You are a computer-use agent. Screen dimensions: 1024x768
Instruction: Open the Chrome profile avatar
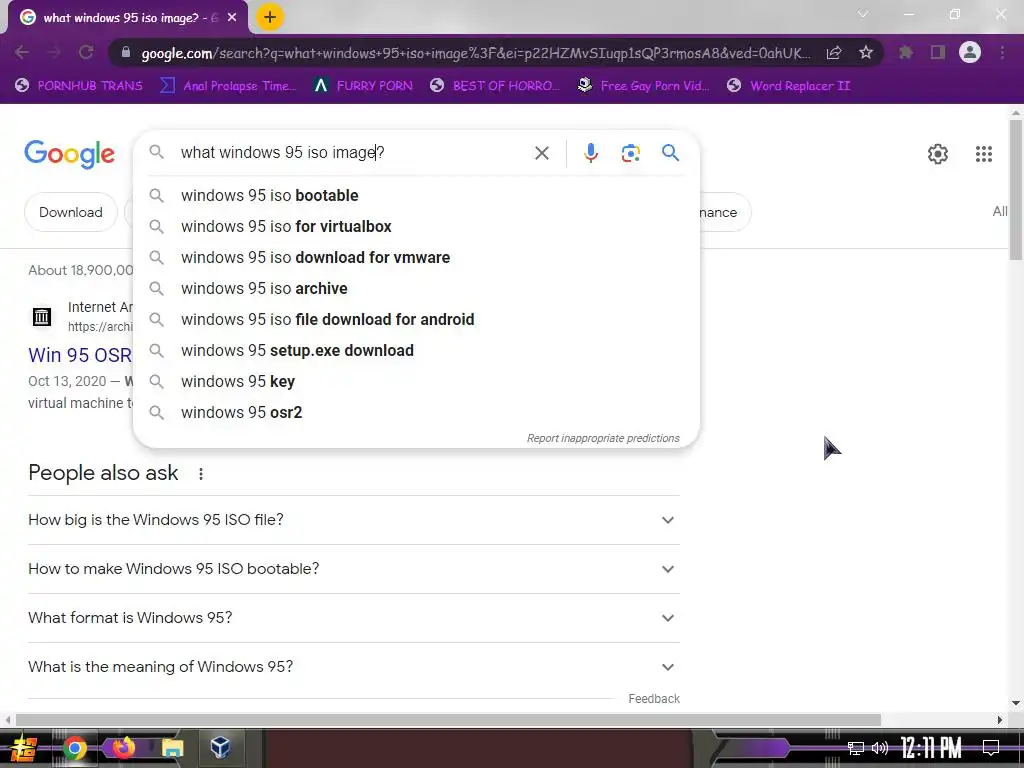[x=970, y=52]
